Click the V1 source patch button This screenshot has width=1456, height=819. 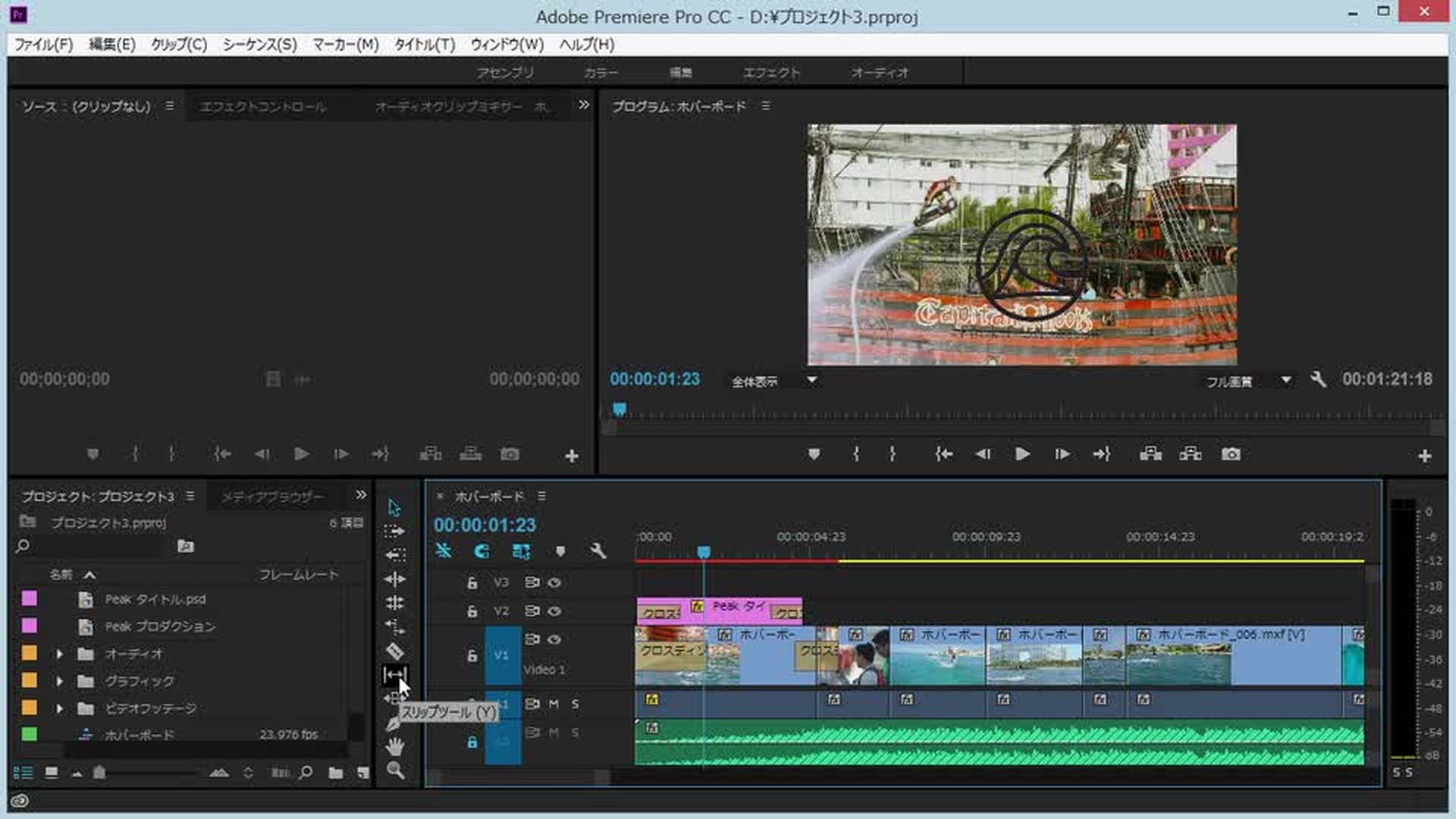coord(502,655)
